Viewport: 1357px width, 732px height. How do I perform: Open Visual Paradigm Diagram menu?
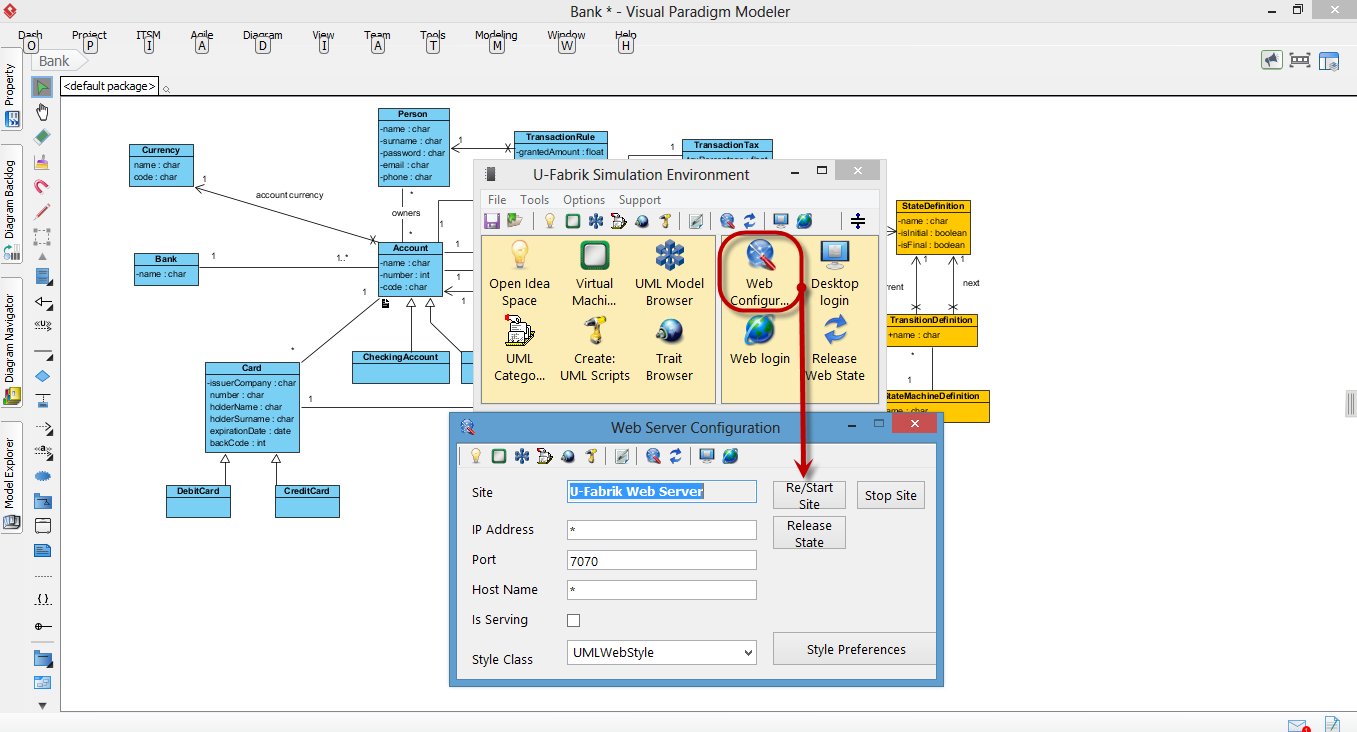click(262, 35)
